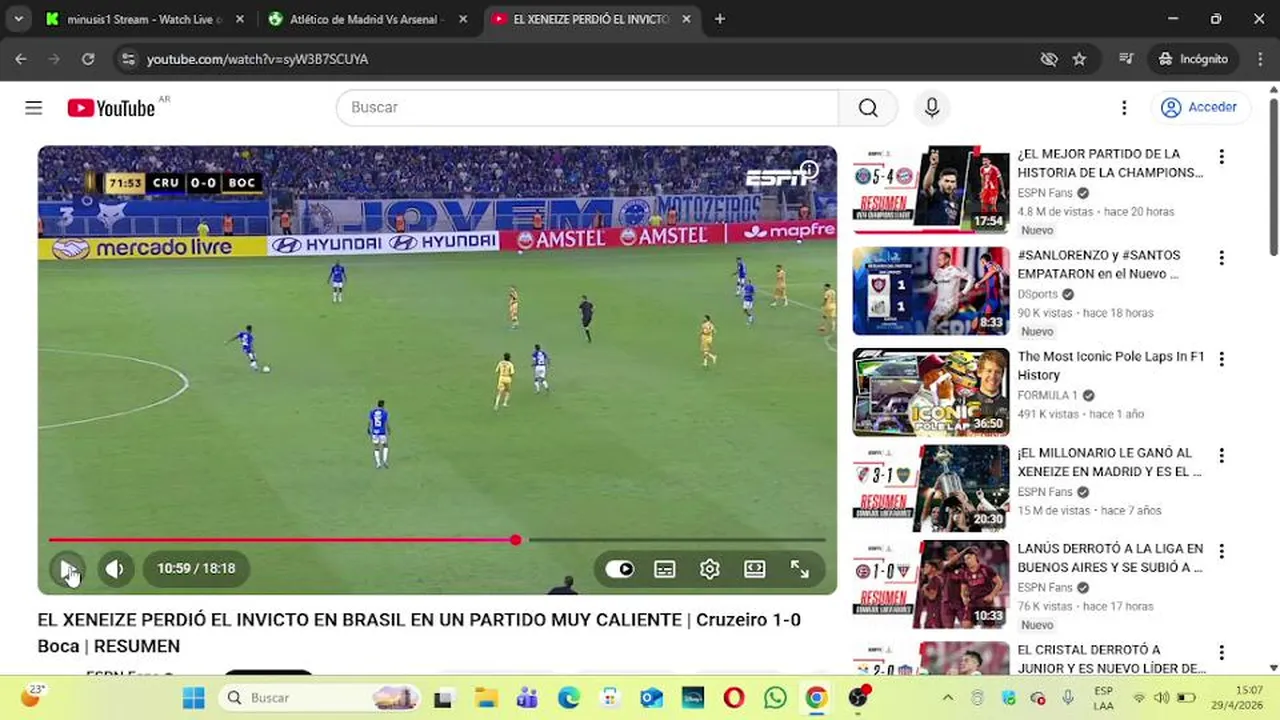This screenshot has height=720, width=1280.
Task: Go back to the previous page
Action: (21, 59)
